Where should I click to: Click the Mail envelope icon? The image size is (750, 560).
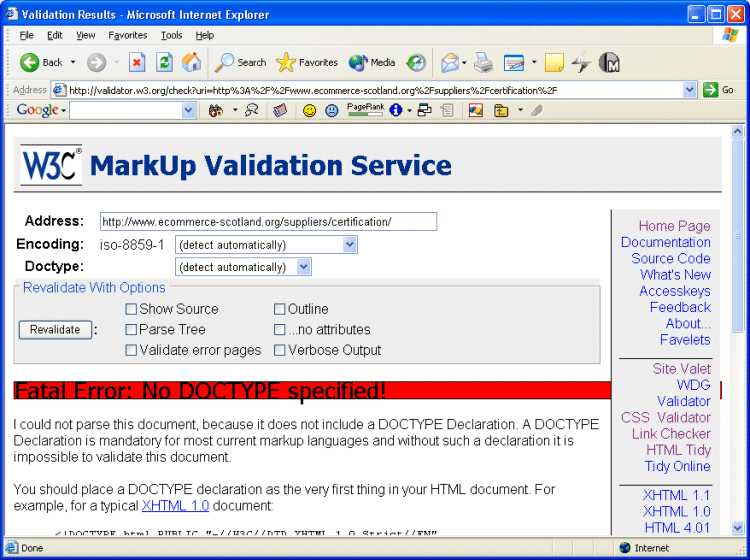[450, 63]
